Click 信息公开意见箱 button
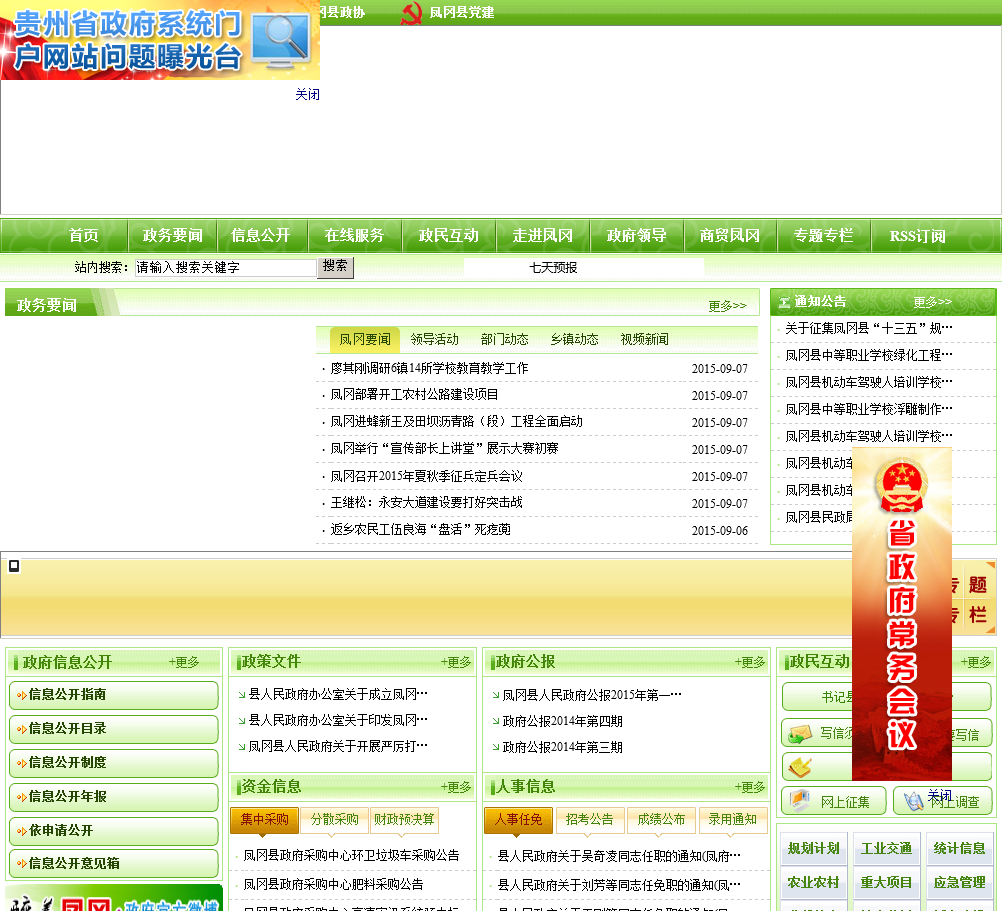 114,864
